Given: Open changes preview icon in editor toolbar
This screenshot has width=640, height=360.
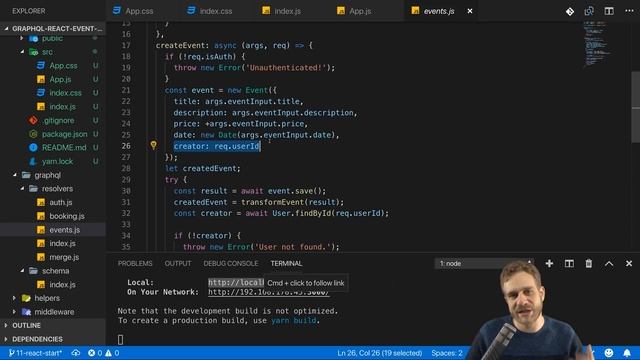Looking at the screenshot, I should point(589,11).
